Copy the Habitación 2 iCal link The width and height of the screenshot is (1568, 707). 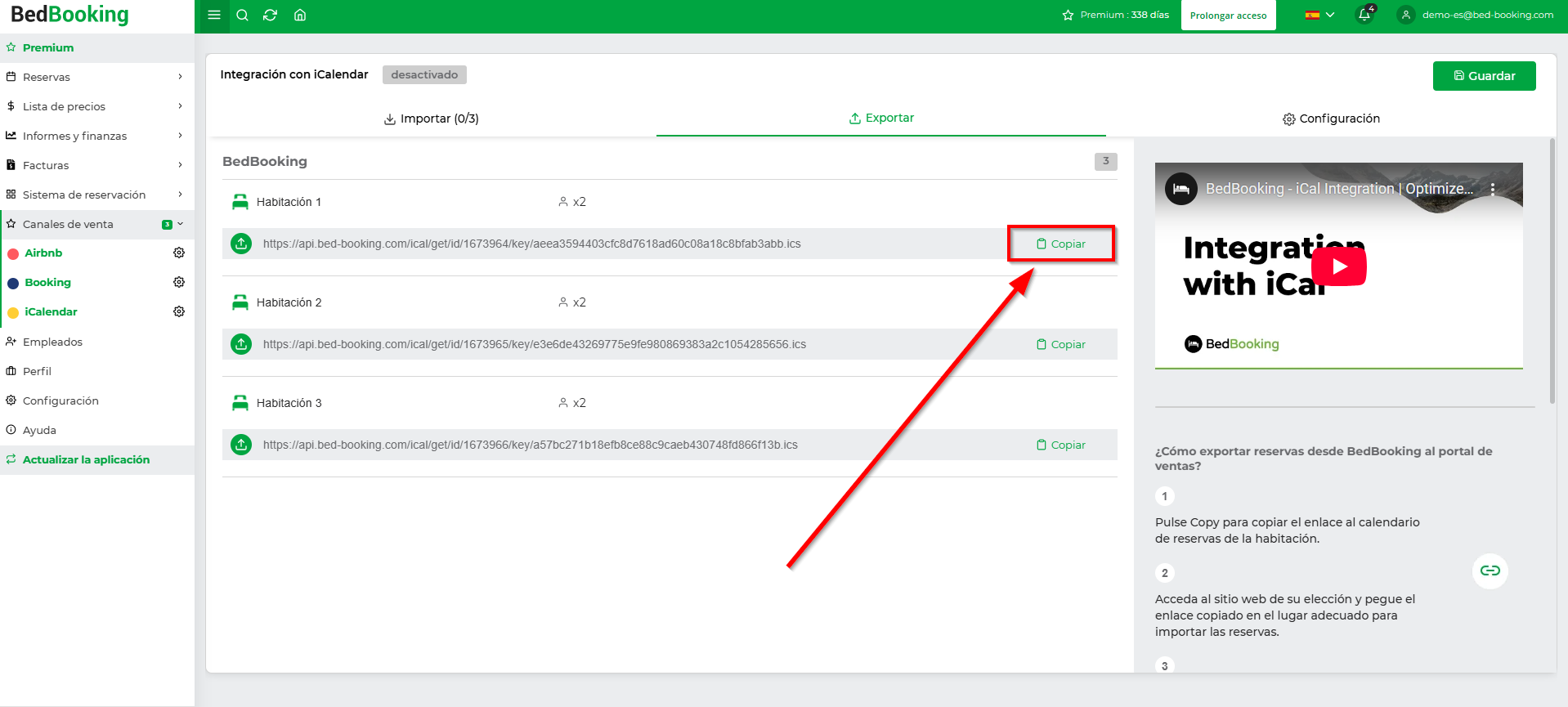1061,344
